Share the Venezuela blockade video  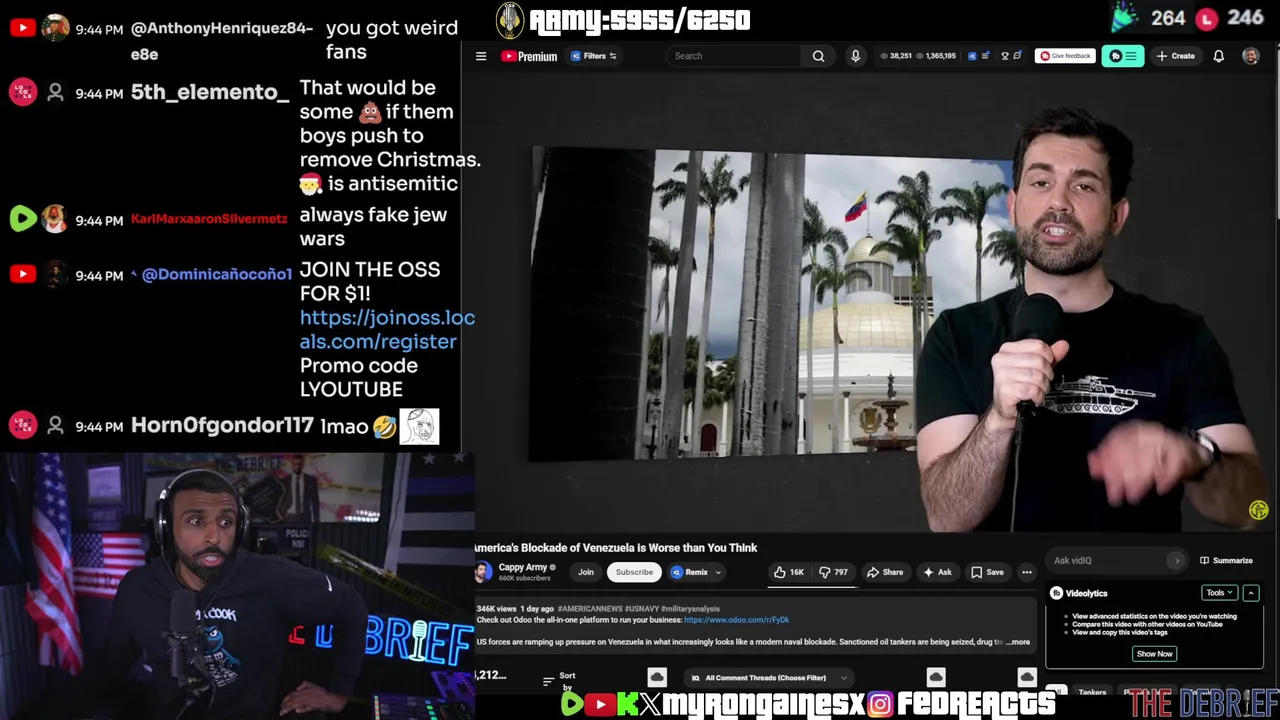(x=885, y=572)
